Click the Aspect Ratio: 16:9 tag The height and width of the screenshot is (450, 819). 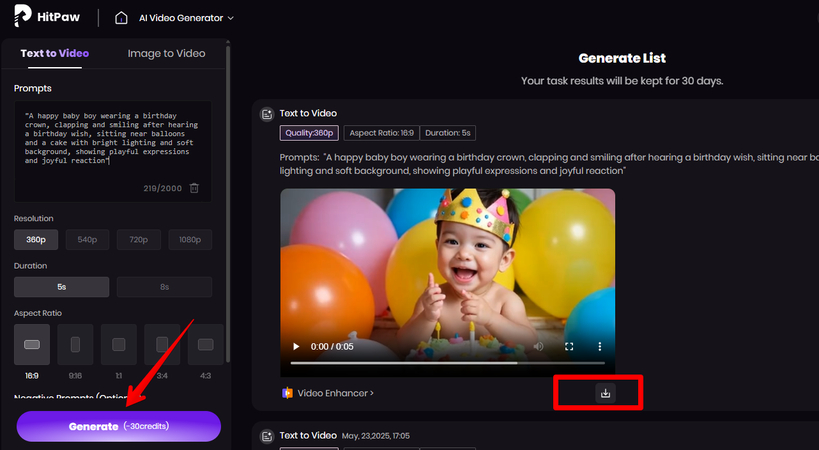point(382,133)
